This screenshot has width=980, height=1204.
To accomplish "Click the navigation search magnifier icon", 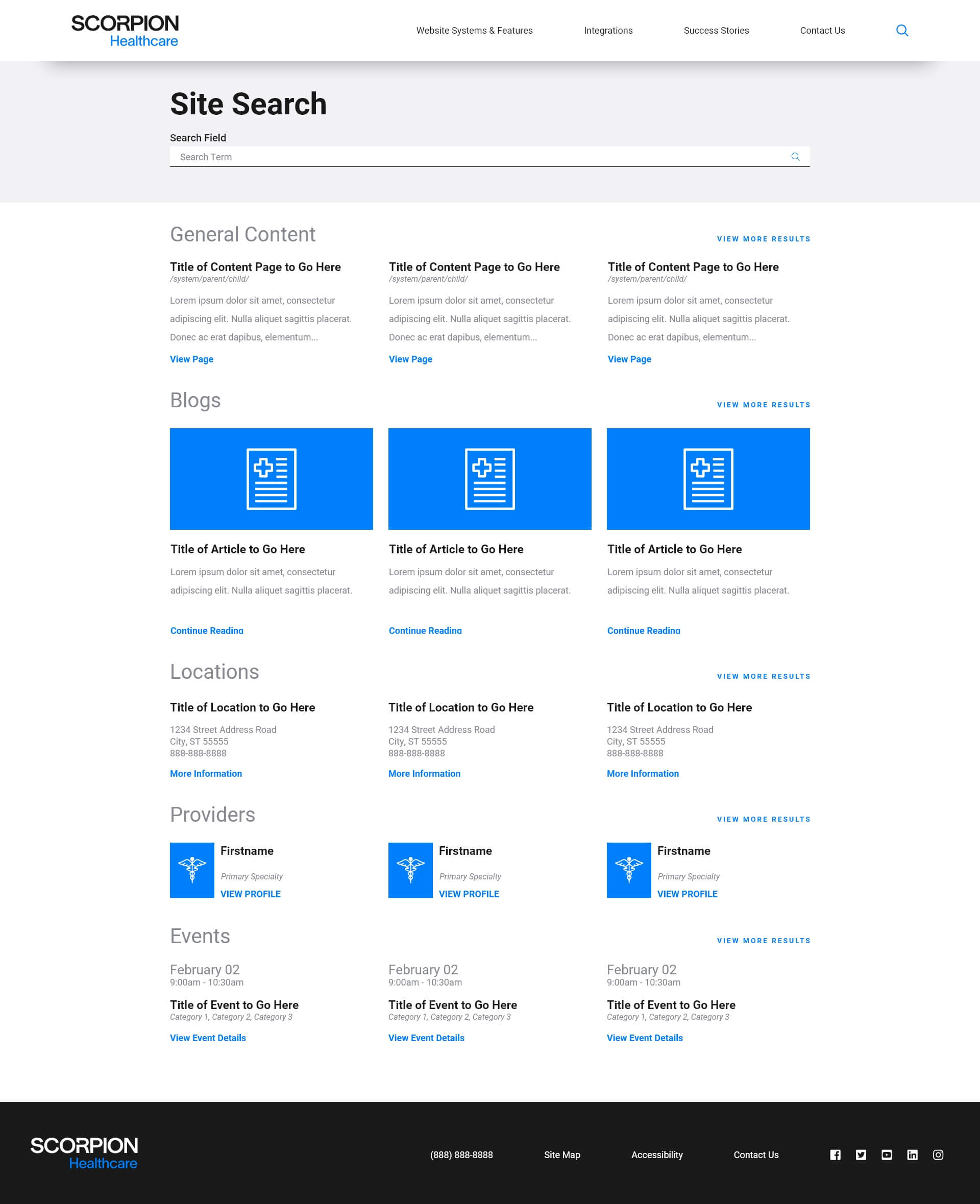I will click(901, 30).
